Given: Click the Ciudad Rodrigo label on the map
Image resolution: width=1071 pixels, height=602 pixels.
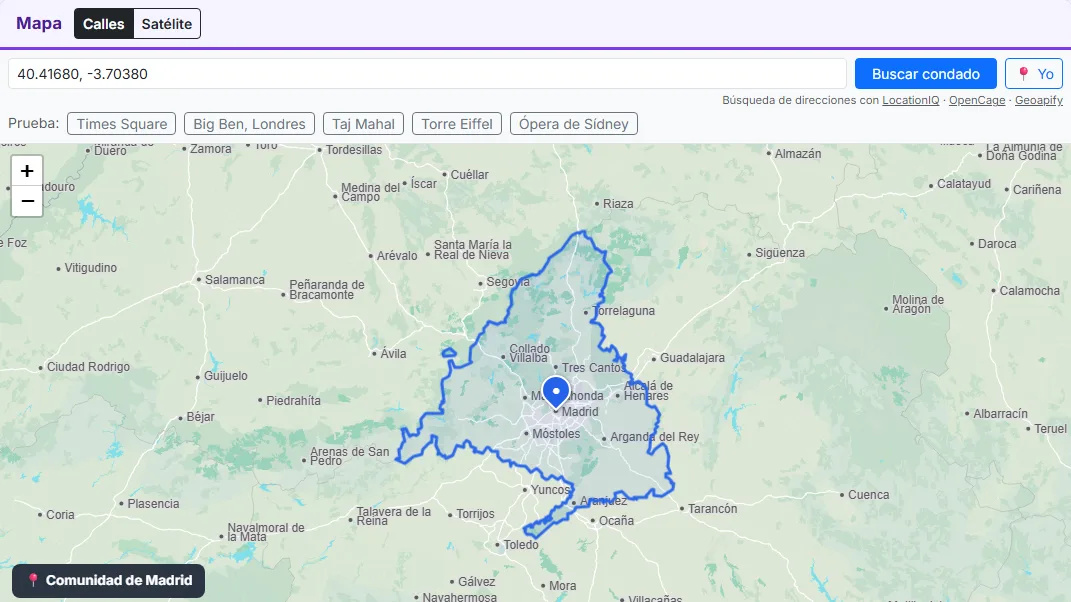Looking at the screenshot, I should point(88,367).
